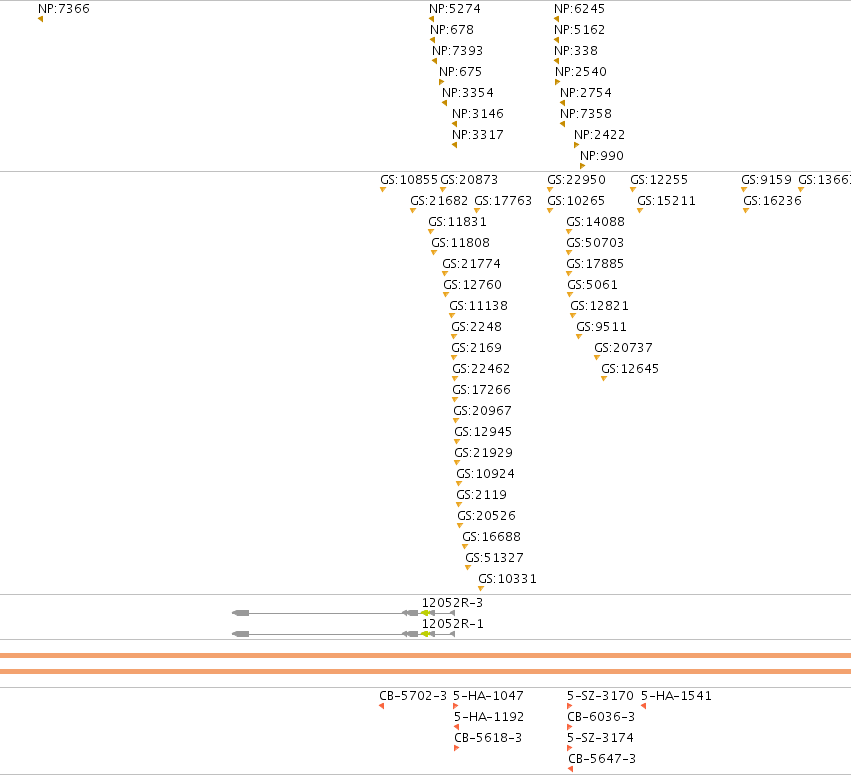
Task: Click the NP:7366 insertion marker
Action: [x=41, y=19]
